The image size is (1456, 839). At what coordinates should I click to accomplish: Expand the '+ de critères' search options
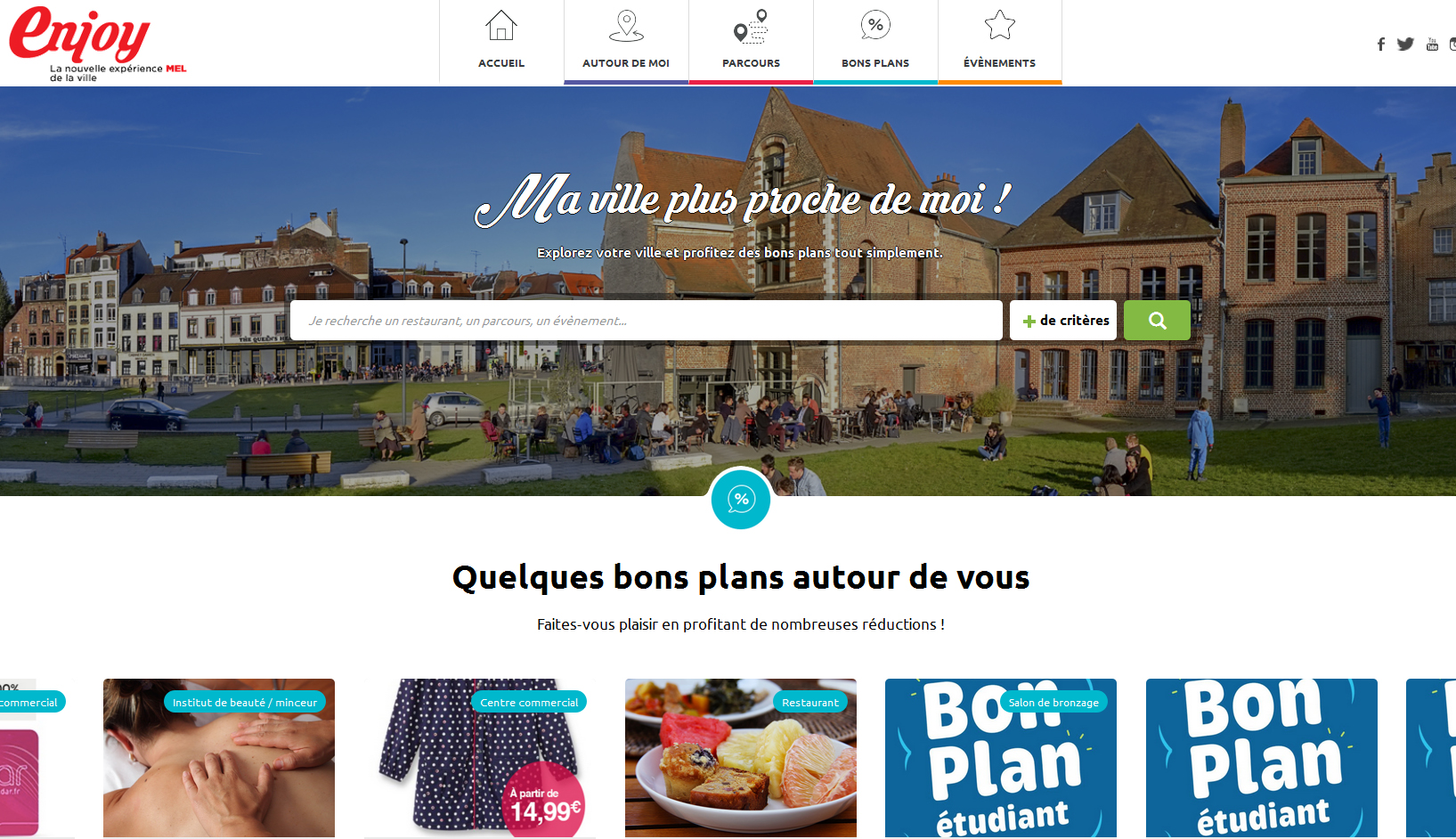click(1063, 320)
